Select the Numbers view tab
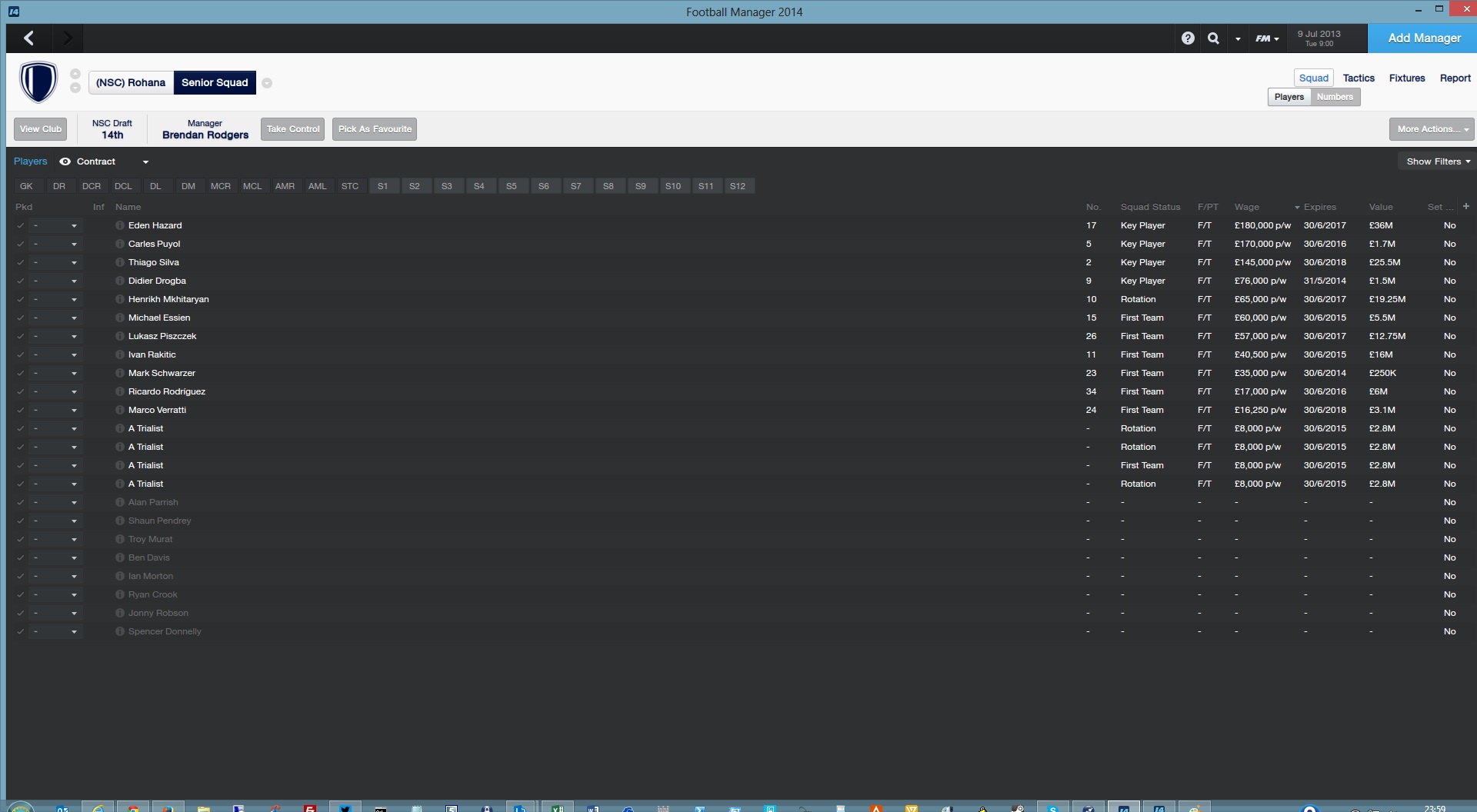This screenshot has width=1477, height=812. 1335,97
